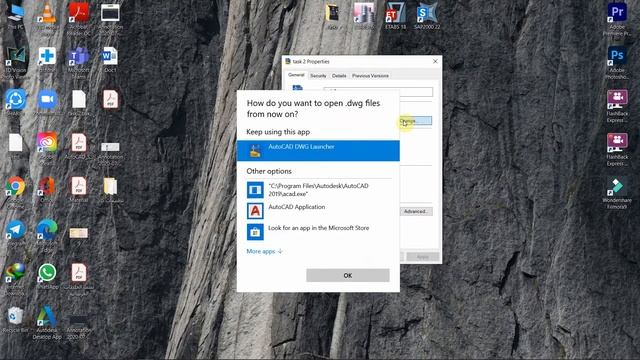This screenshot has height=360, width=640.
Task: Choose the acad.exe path option
Action: coord(318,190)
